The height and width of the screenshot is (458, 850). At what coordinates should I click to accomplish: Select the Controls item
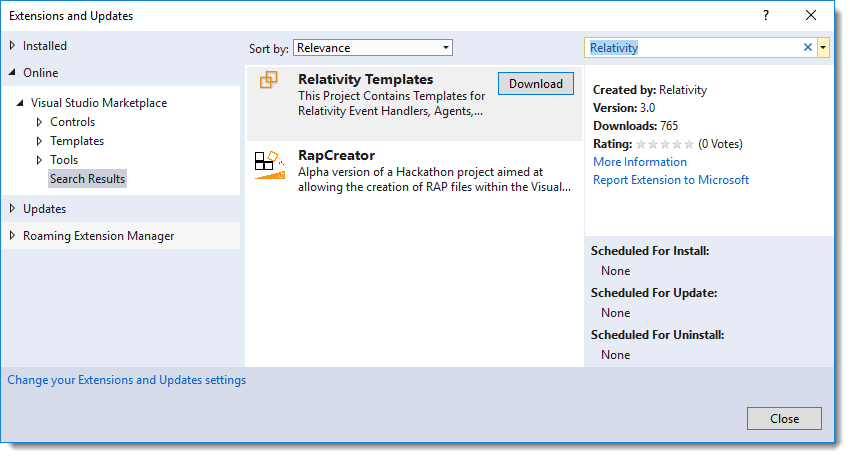click(73, 122)
